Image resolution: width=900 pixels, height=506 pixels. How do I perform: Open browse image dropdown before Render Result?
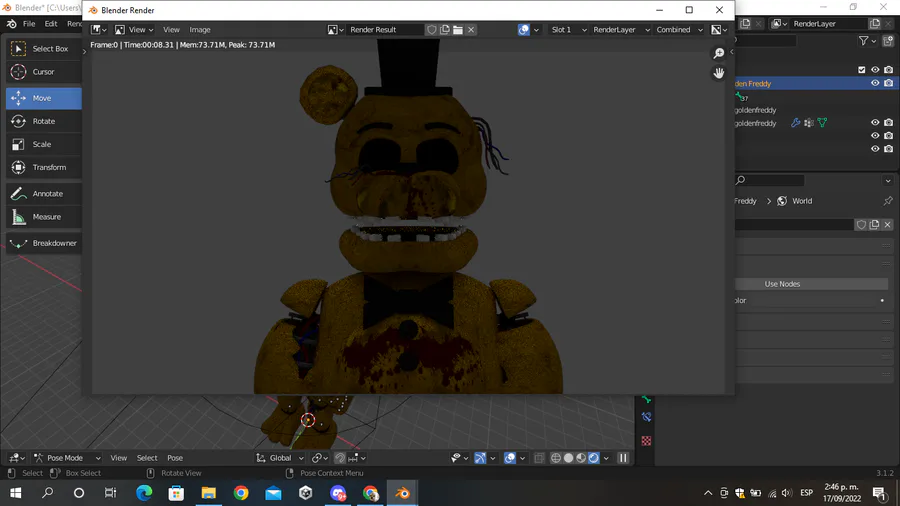(x=336, y=30)
